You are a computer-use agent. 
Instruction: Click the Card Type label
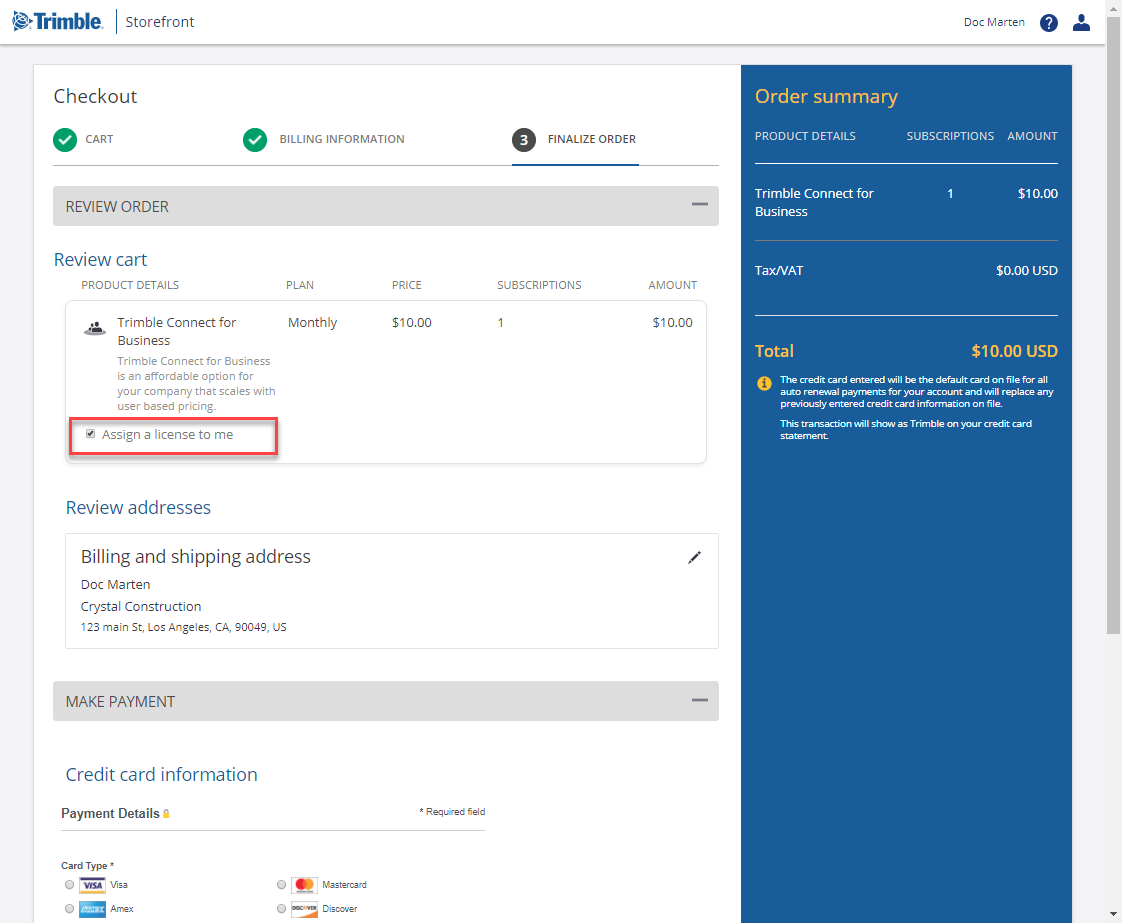pyautogui.click(x=87, y=866)
